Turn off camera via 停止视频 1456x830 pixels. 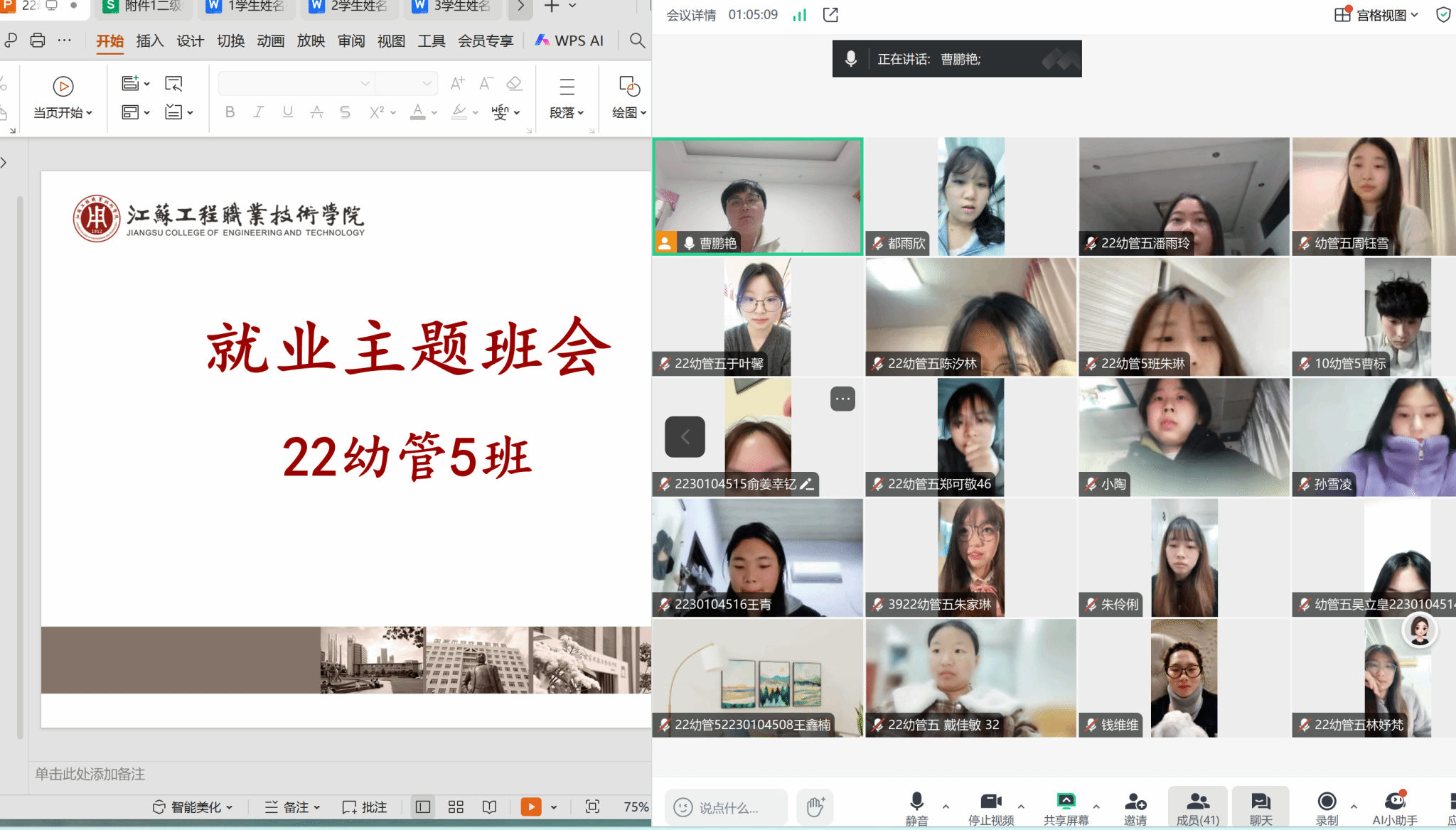991,807
